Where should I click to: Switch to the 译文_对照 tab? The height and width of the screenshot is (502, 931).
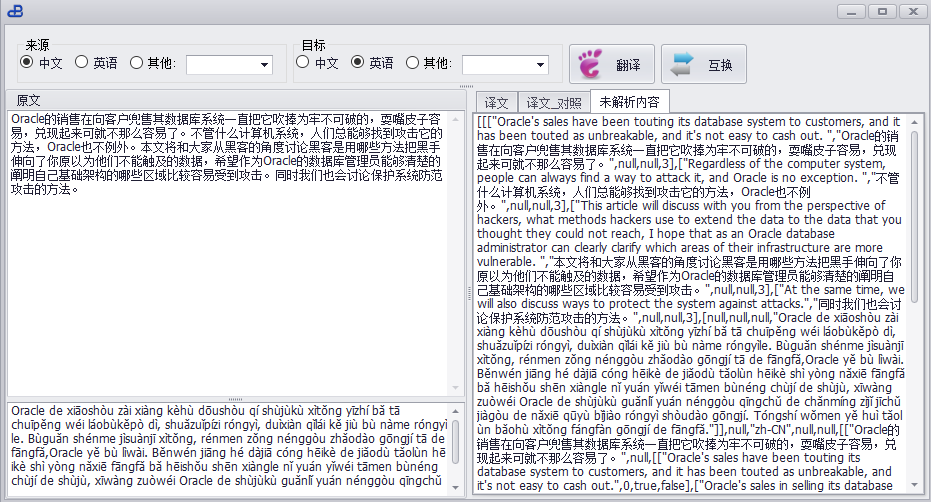point(553,103)
